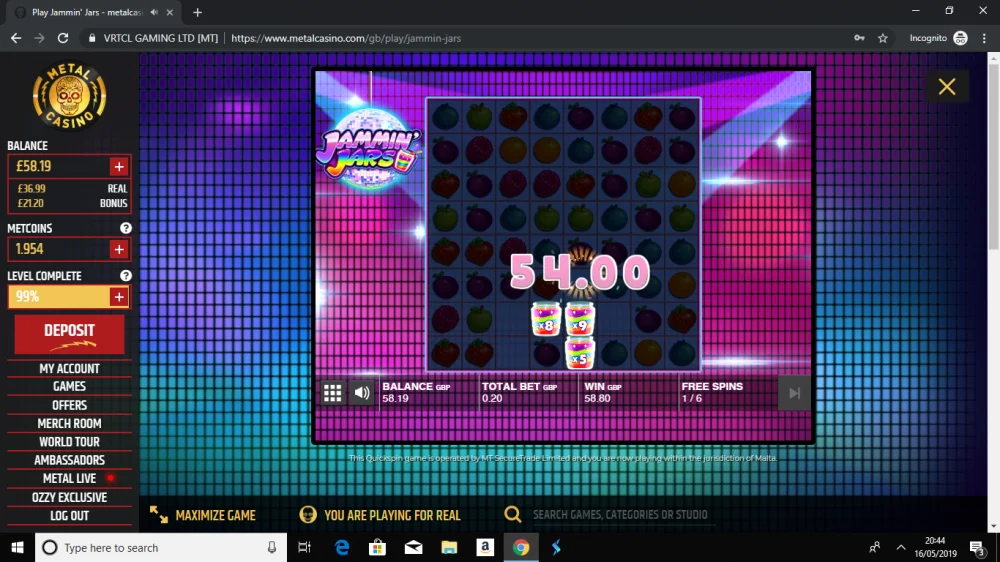Open the game menu grid icon
This screenshot has width=1000, height=562.
pos(332,392)
